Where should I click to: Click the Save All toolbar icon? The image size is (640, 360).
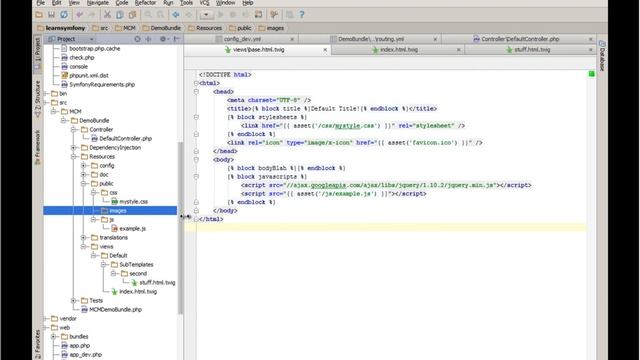51,15
